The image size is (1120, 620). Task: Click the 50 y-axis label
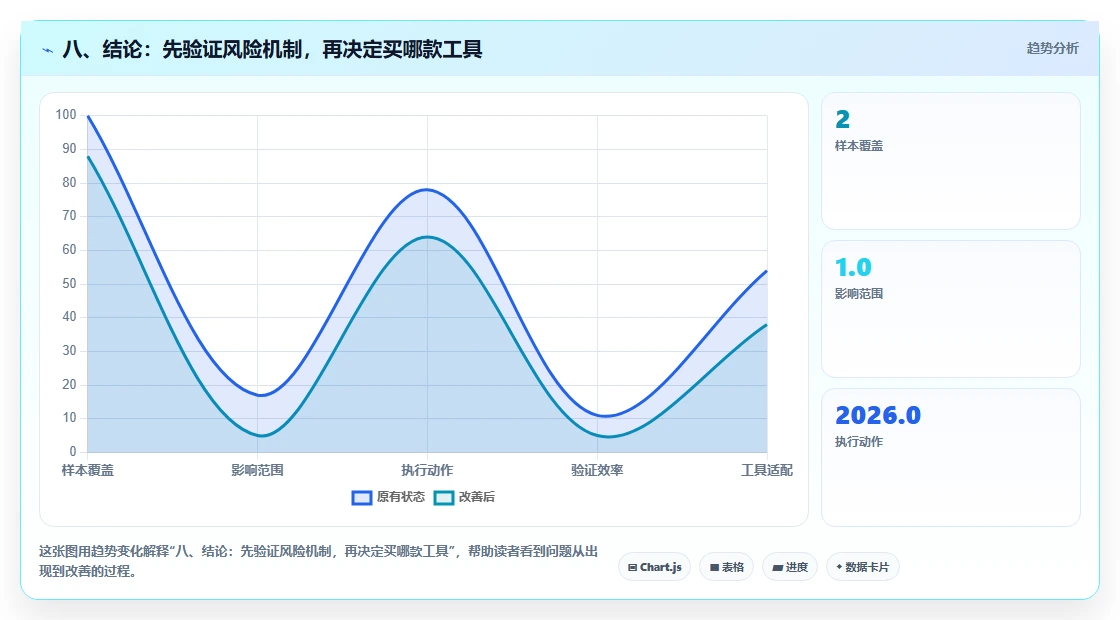(x=69, y=284)
